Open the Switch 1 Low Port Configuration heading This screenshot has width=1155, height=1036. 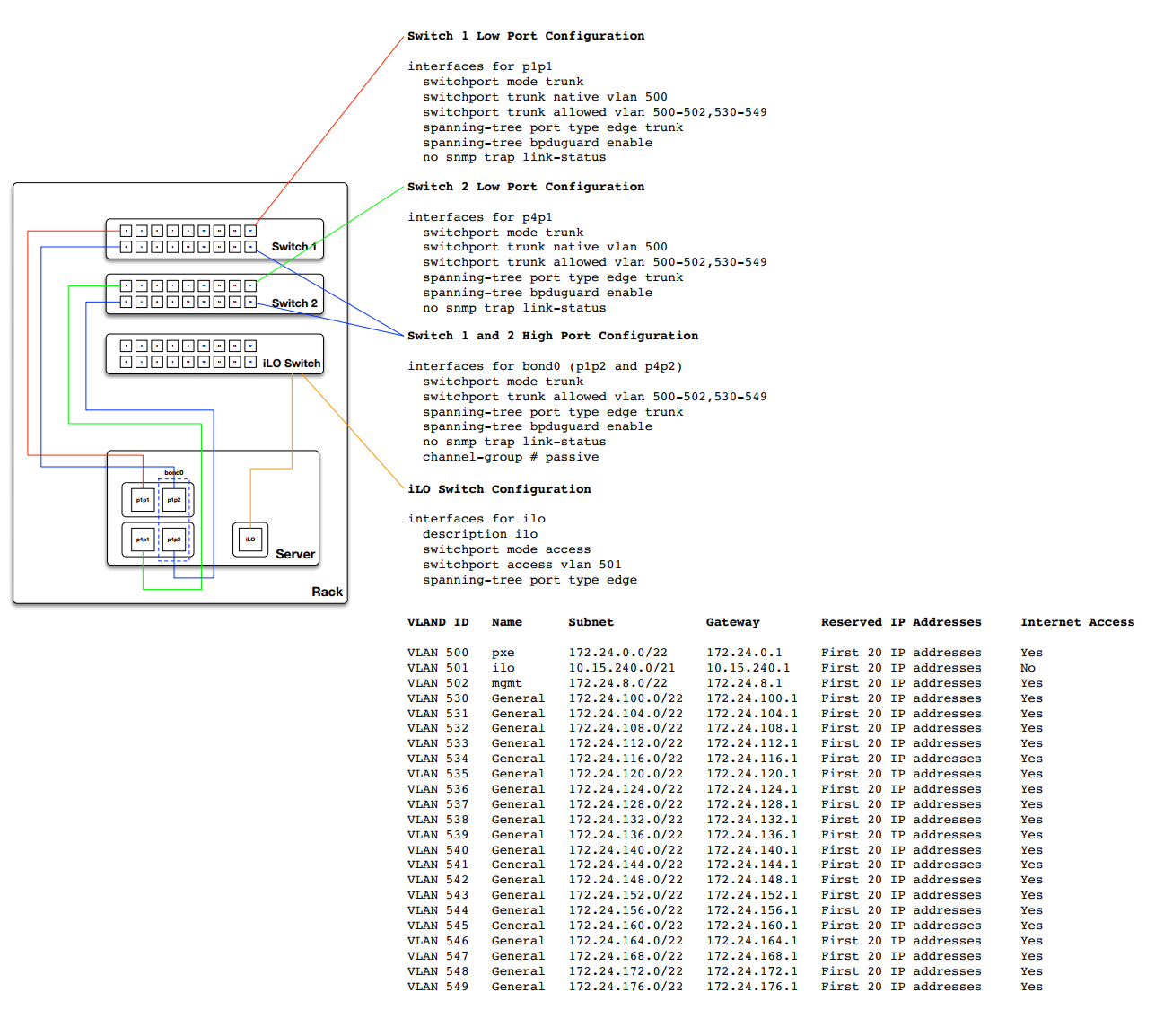coord(525,36)
